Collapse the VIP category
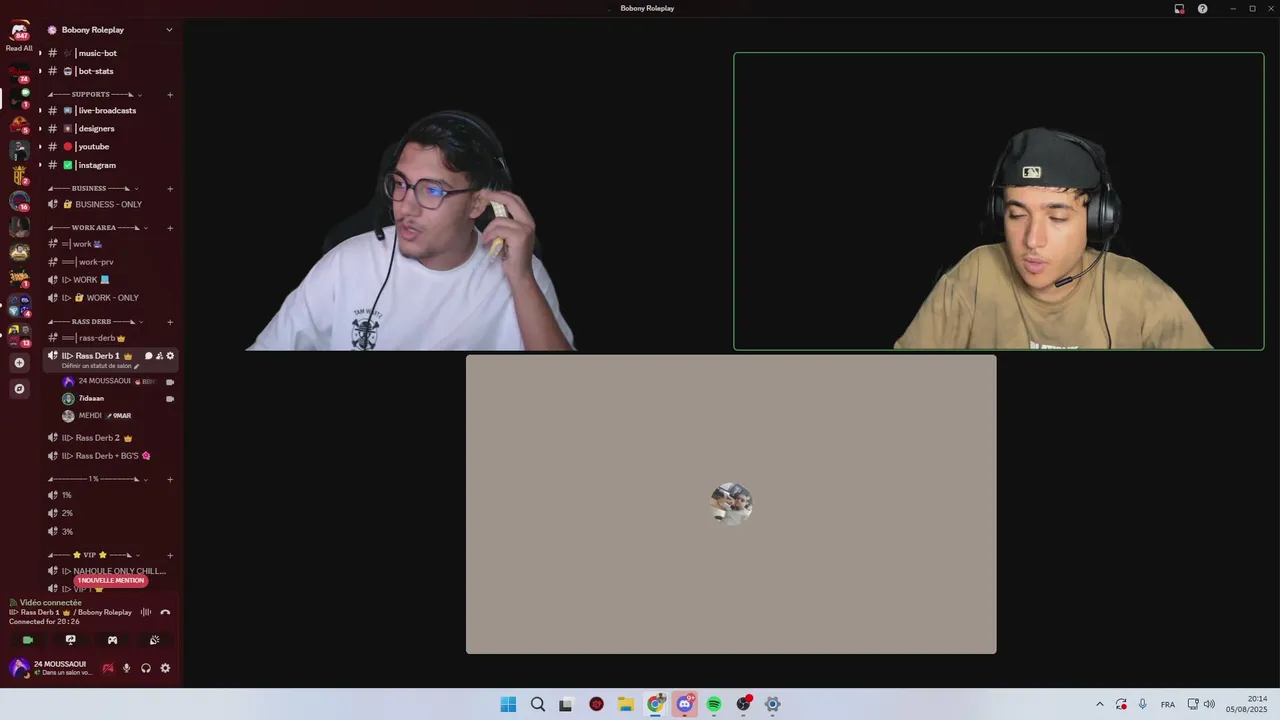The height and width of the screenshot is (720, 1280). [x=93, y=555]
